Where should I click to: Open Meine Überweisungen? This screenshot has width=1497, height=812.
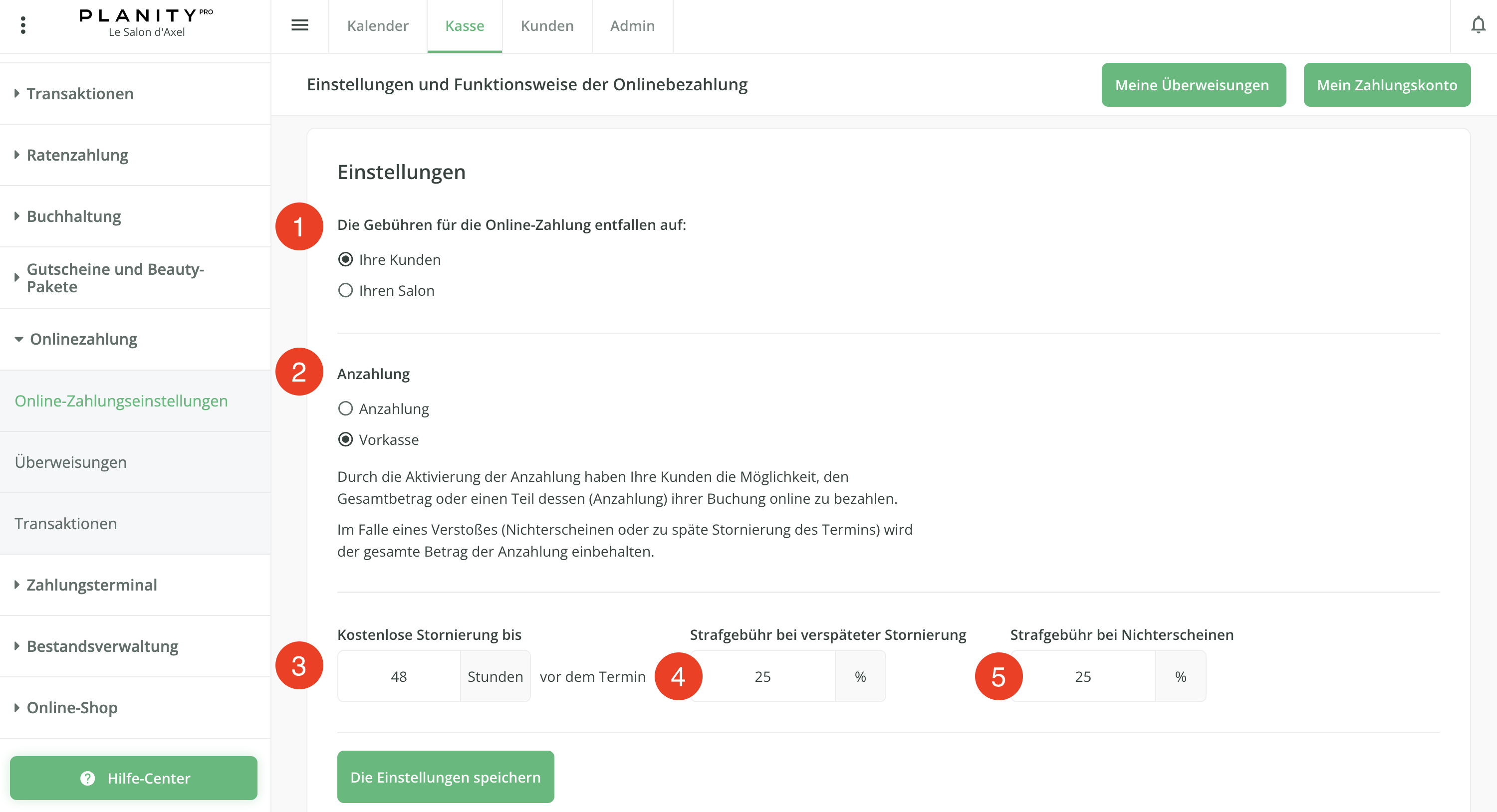pos(1193,85)
